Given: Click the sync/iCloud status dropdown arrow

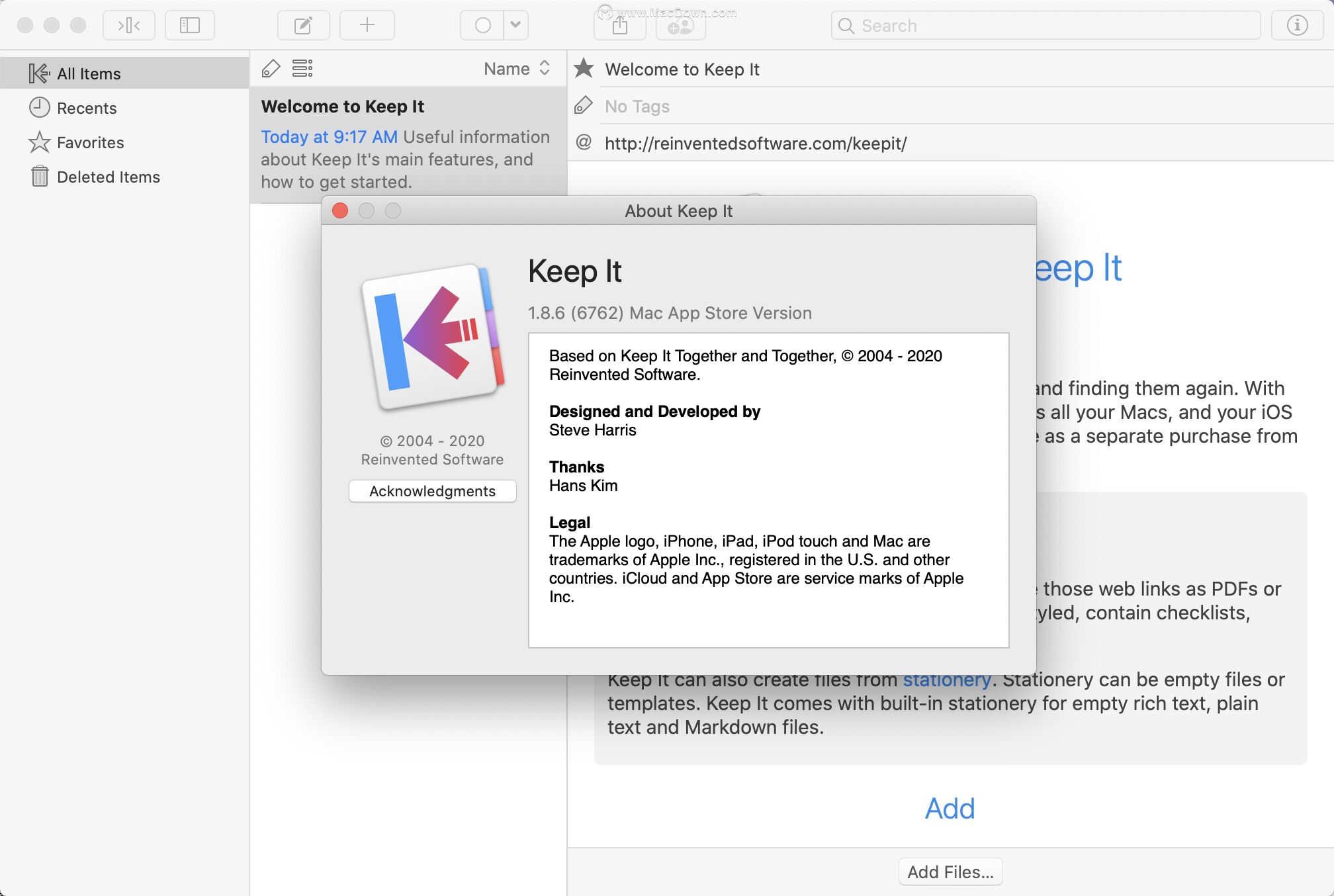Looking at the screenshot, I should click(x=516, y=24).
